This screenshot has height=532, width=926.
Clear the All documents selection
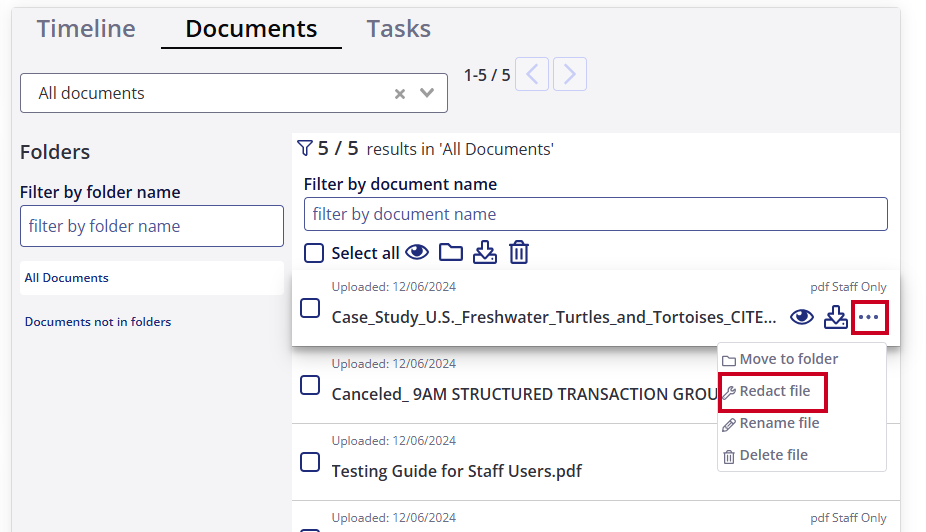pyautogui.click(x=400, y=93)
